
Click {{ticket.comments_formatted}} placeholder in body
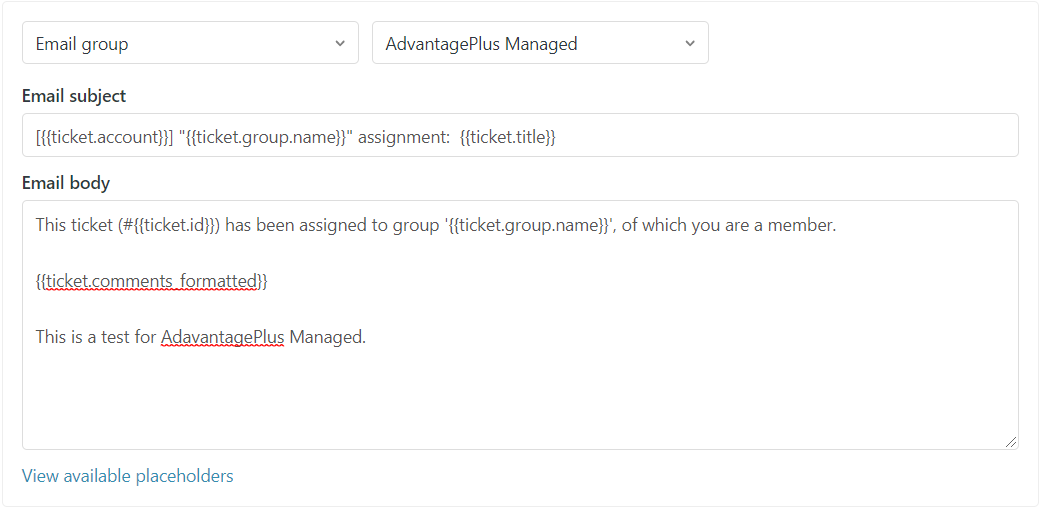point(152,281)
